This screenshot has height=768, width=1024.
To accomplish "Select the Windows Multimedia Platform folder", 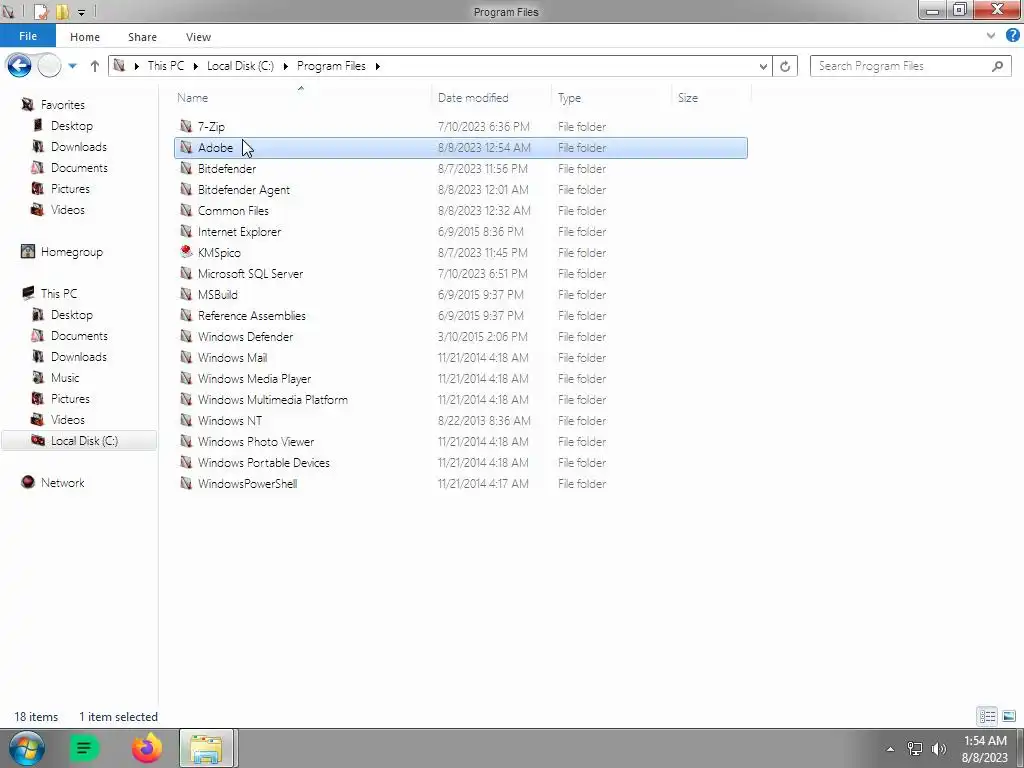I will tap(461, 399).
